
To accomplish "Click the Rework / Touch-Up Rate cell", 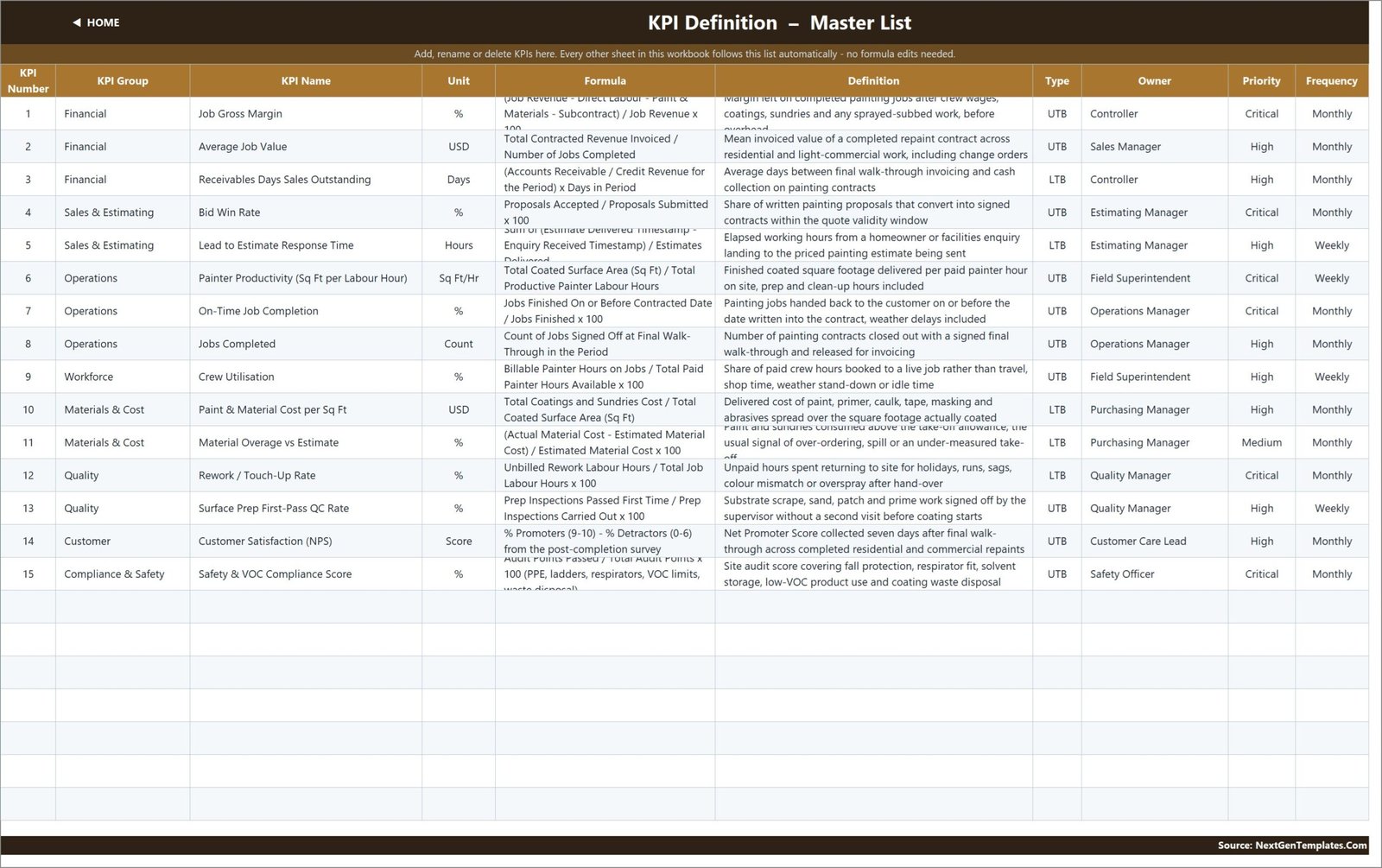I will coord(306,475).
